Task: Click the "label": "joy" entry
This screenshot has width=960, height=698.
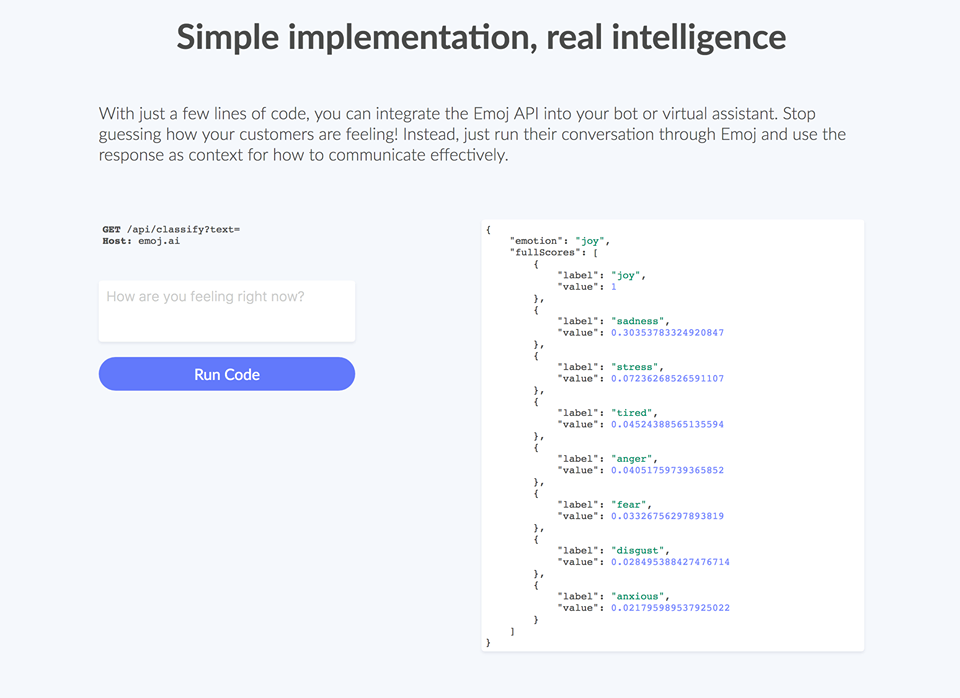Action: click(601, 276)
